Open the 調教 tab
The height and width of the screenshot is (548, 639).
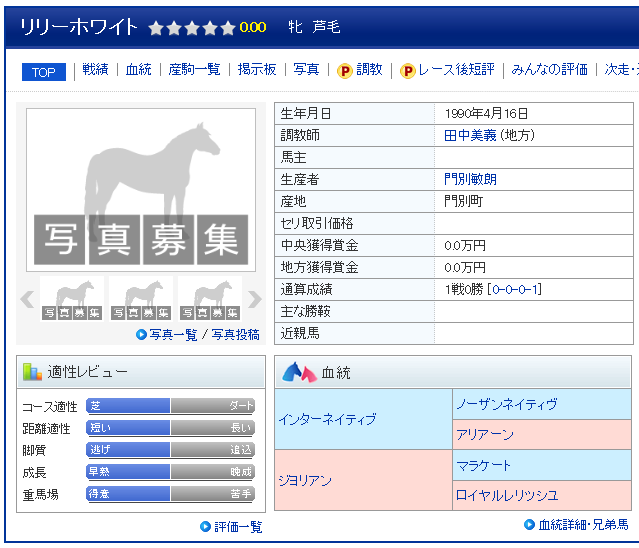369,69
